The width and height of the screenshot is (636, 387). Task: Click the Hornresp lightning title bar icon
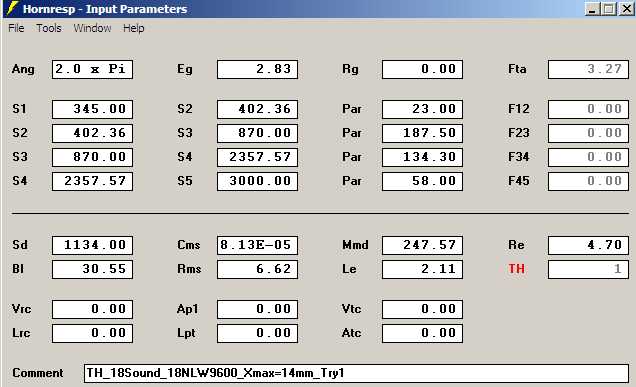[13, 9]
